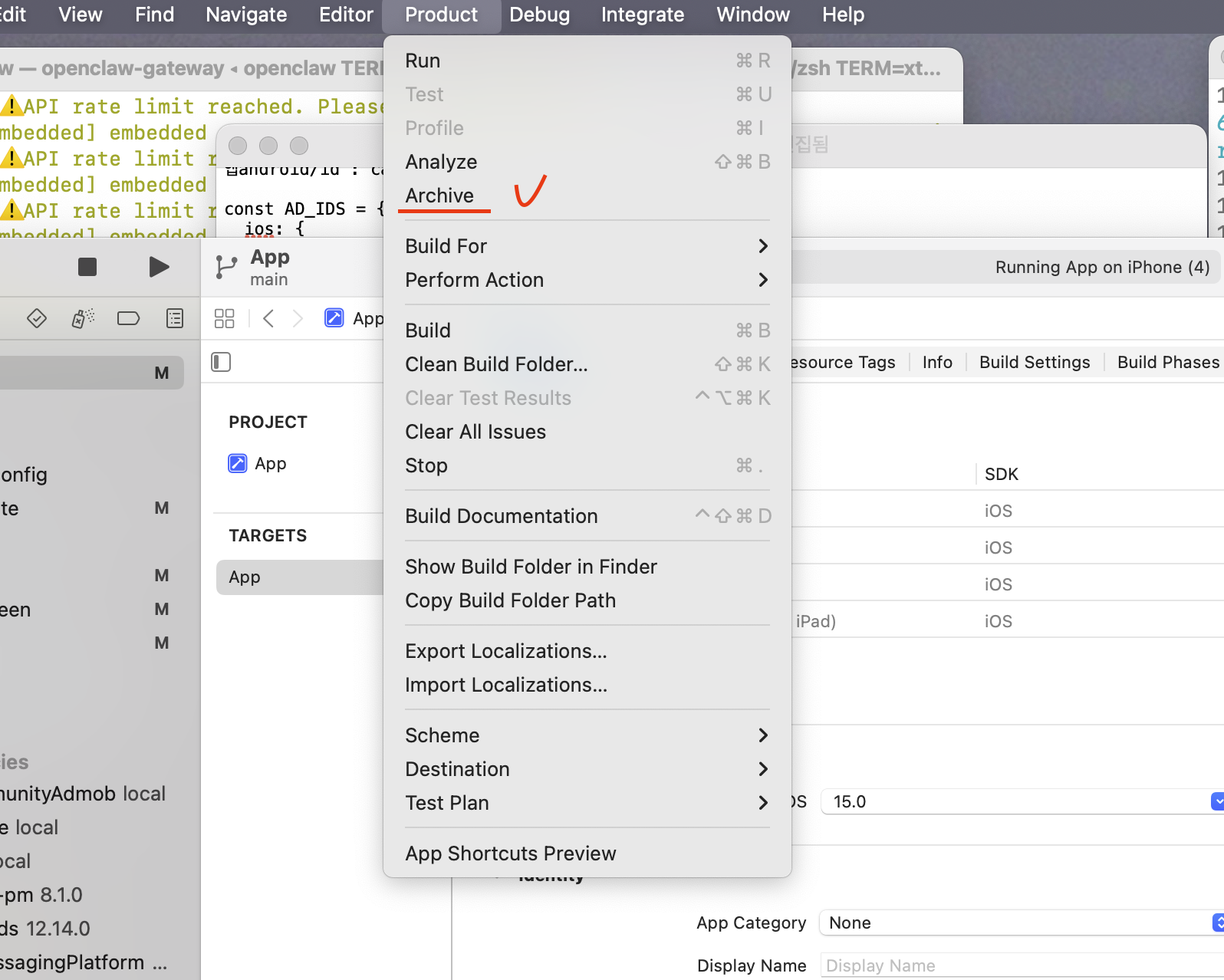Expand the Build For submenu
Viewport: 1224px width, 980px height.
pyautogui.click(x=587, y=246)
